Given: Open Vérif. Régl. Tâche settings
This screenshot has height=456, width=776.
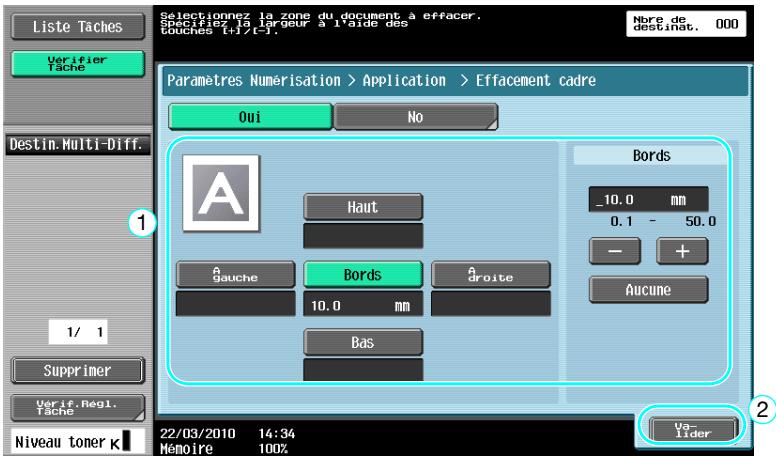Looking at the screenshot, I should [x=78, y=407].
